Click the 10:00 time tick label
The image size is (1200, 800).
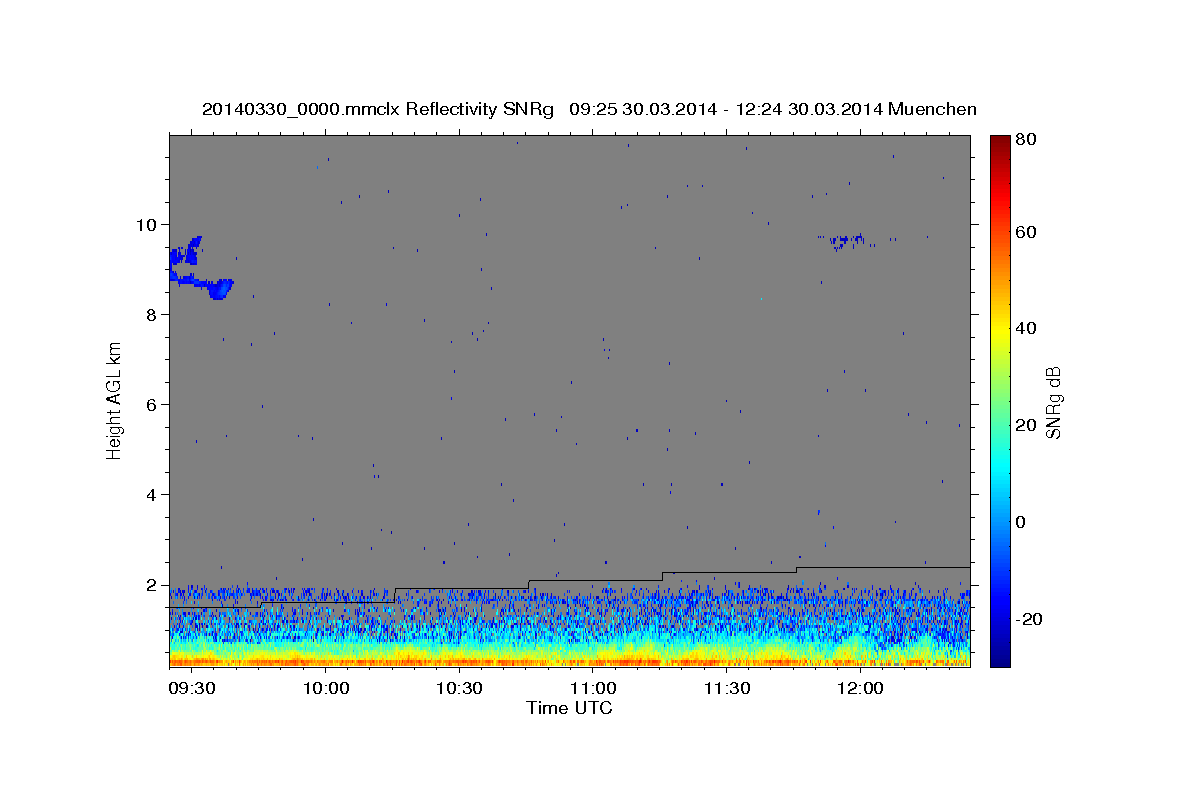pyautogui.click(x=326, y=689)
